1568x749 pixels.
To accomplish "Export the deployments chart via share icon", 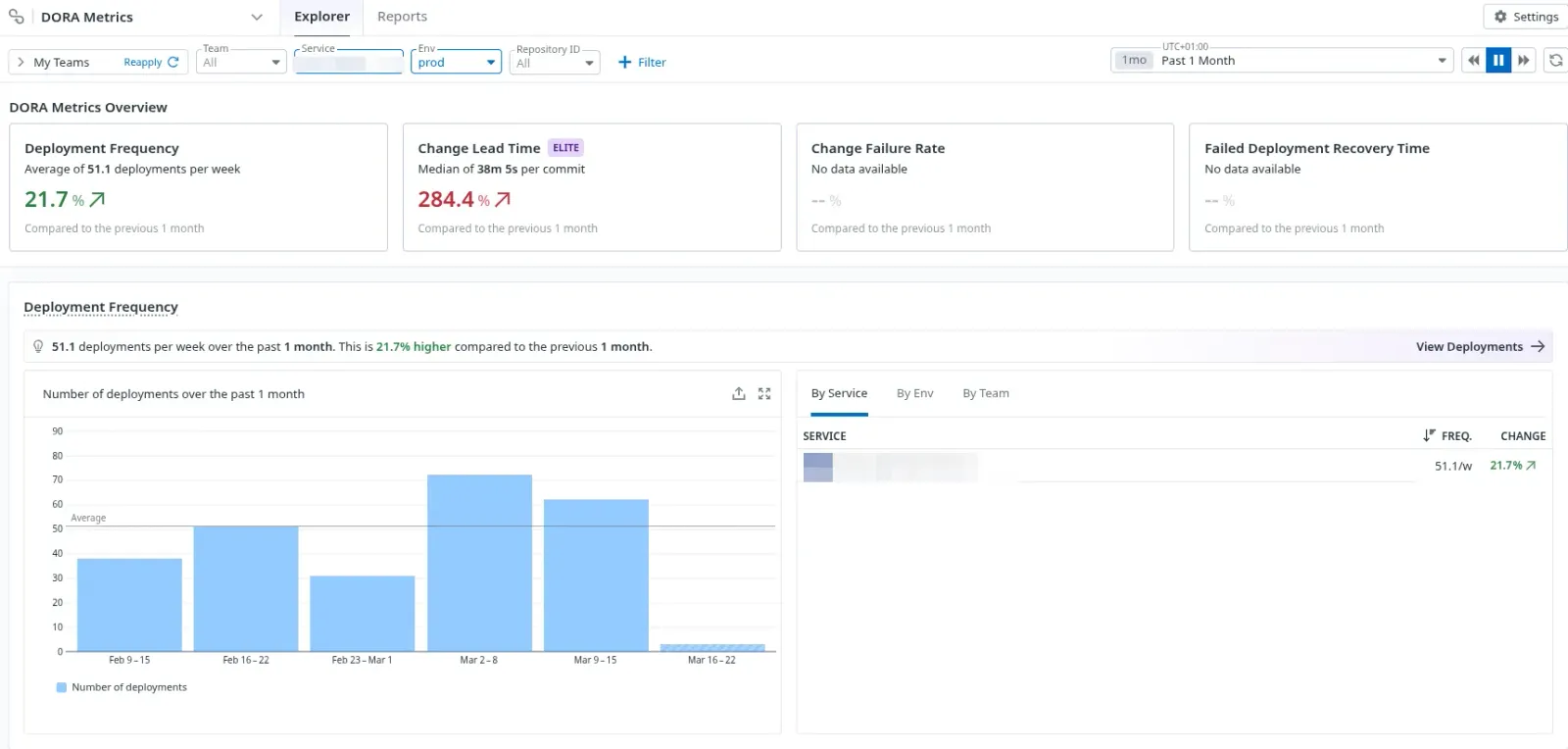I will click(739, 393).
